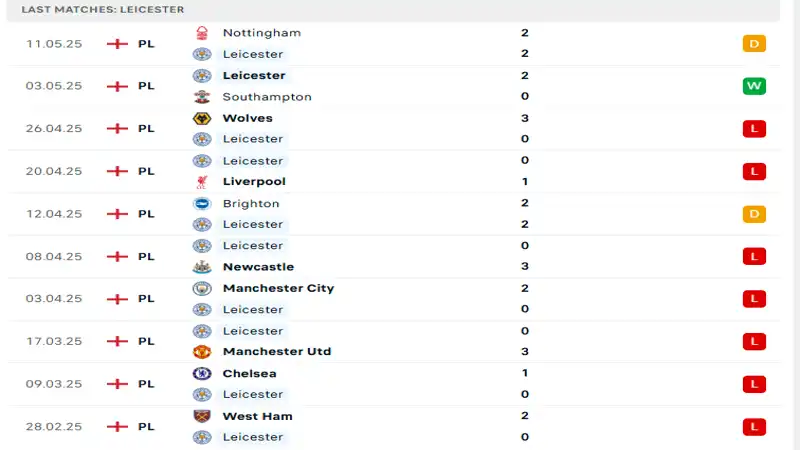Image resolution: width=800 pixels, height=450 pixels.
Task: Click the Manchester City club crest
Action: tap(202, 288)
